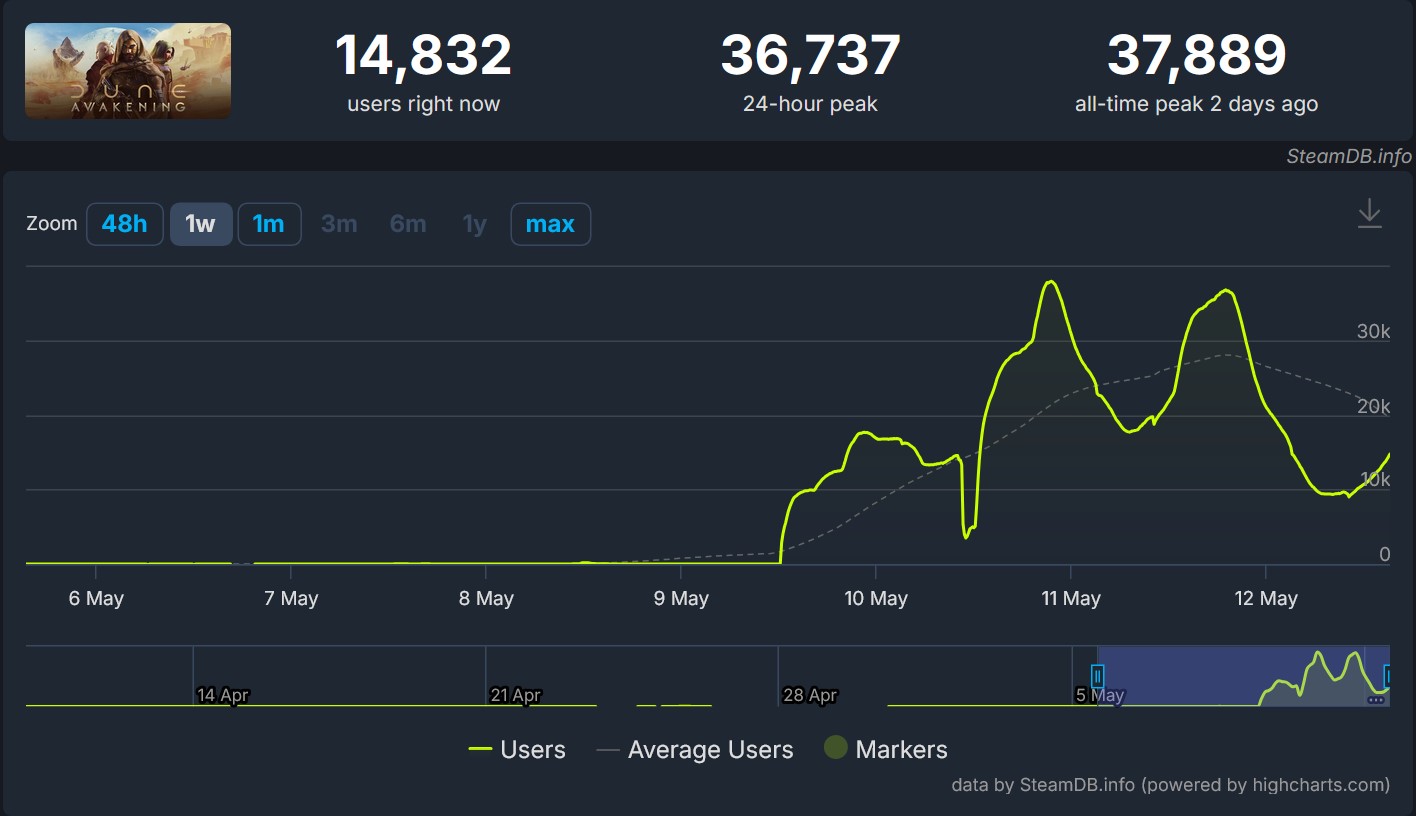Image resolution: width=1416 pixels, height=816 pixels.
Task: Set zoom to 48h
Action: (124, 224)
